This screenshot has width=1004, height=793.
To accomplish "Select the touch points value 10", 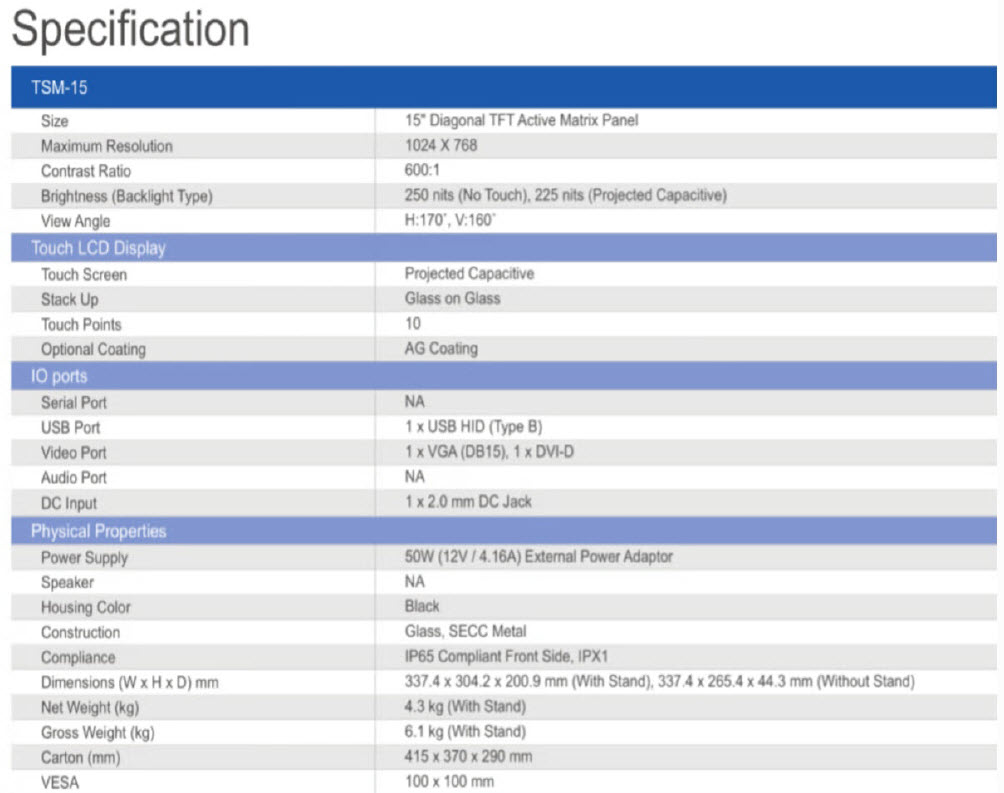I will point(413,323).
